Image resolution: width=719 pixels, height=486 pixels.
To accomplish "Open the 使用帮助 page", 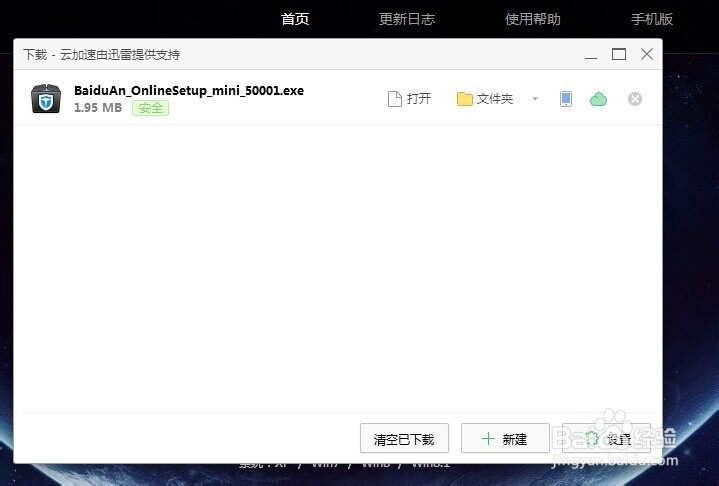I will (x=532, y=19).
